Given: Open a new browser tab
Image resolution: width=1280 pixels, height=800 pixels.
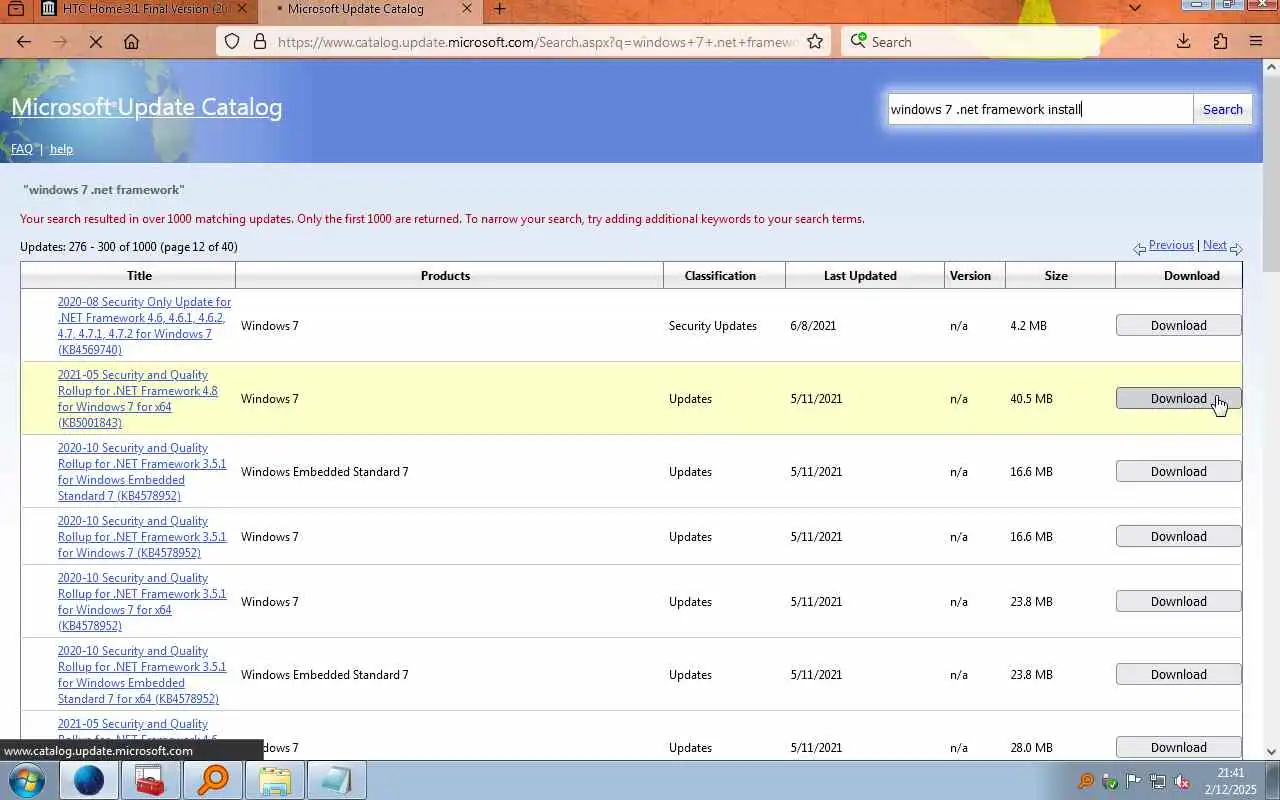Looking at the screenshot, I should coord(499,9).
